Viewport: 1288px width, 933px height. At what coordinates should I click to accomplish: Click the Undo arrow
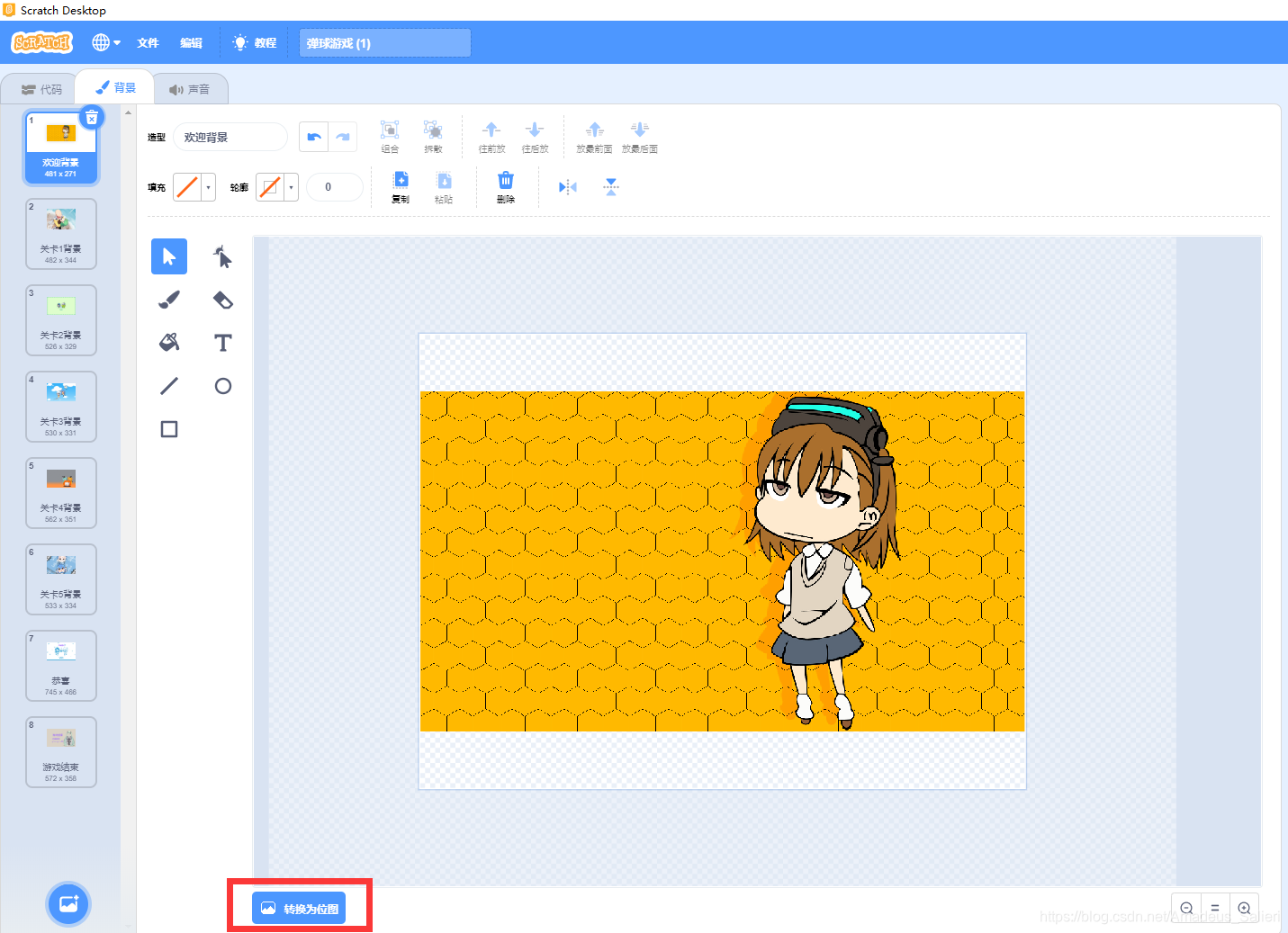314,137
